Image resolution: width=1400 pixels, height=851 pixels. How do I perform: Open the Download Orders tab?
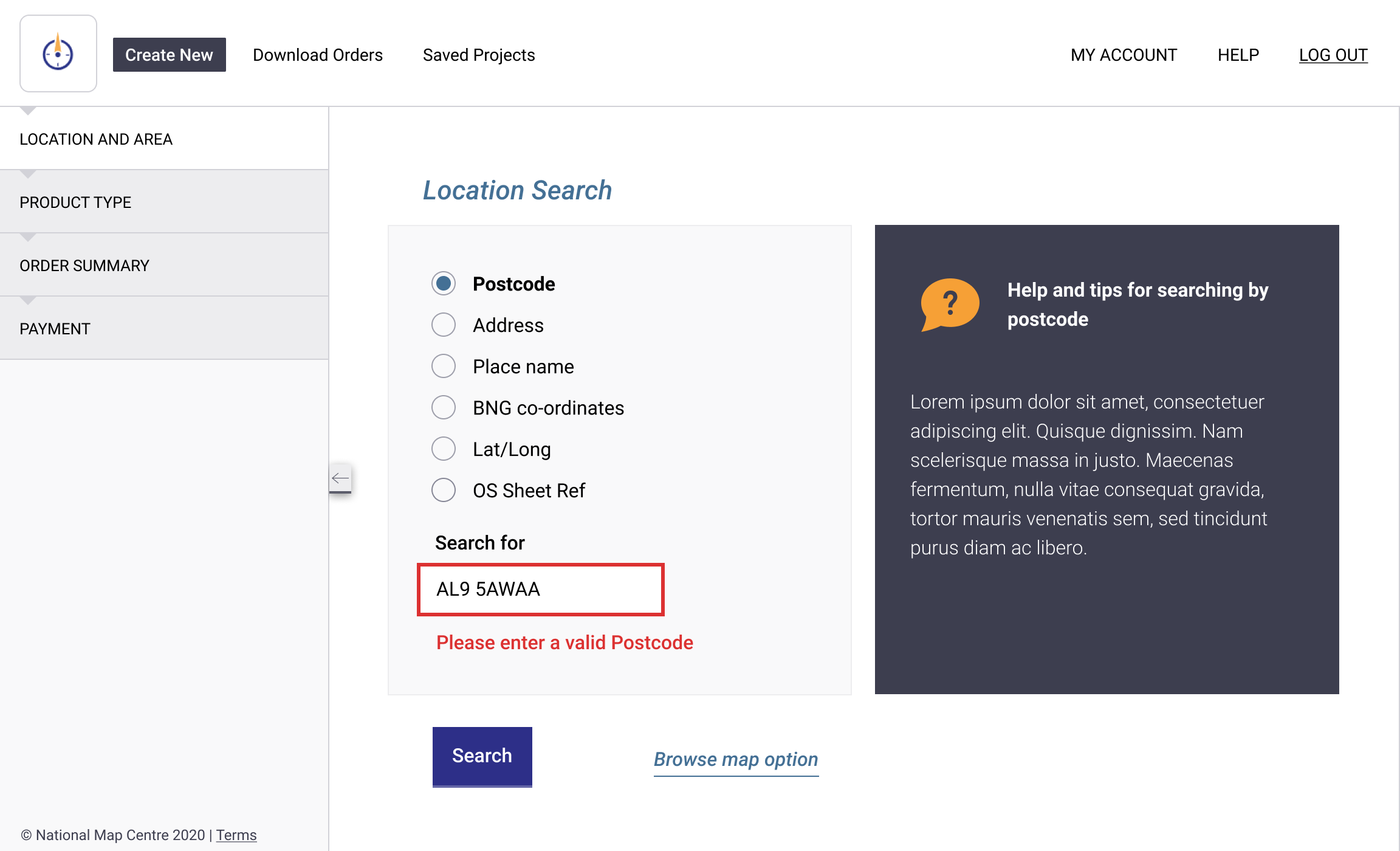(318, 55)
